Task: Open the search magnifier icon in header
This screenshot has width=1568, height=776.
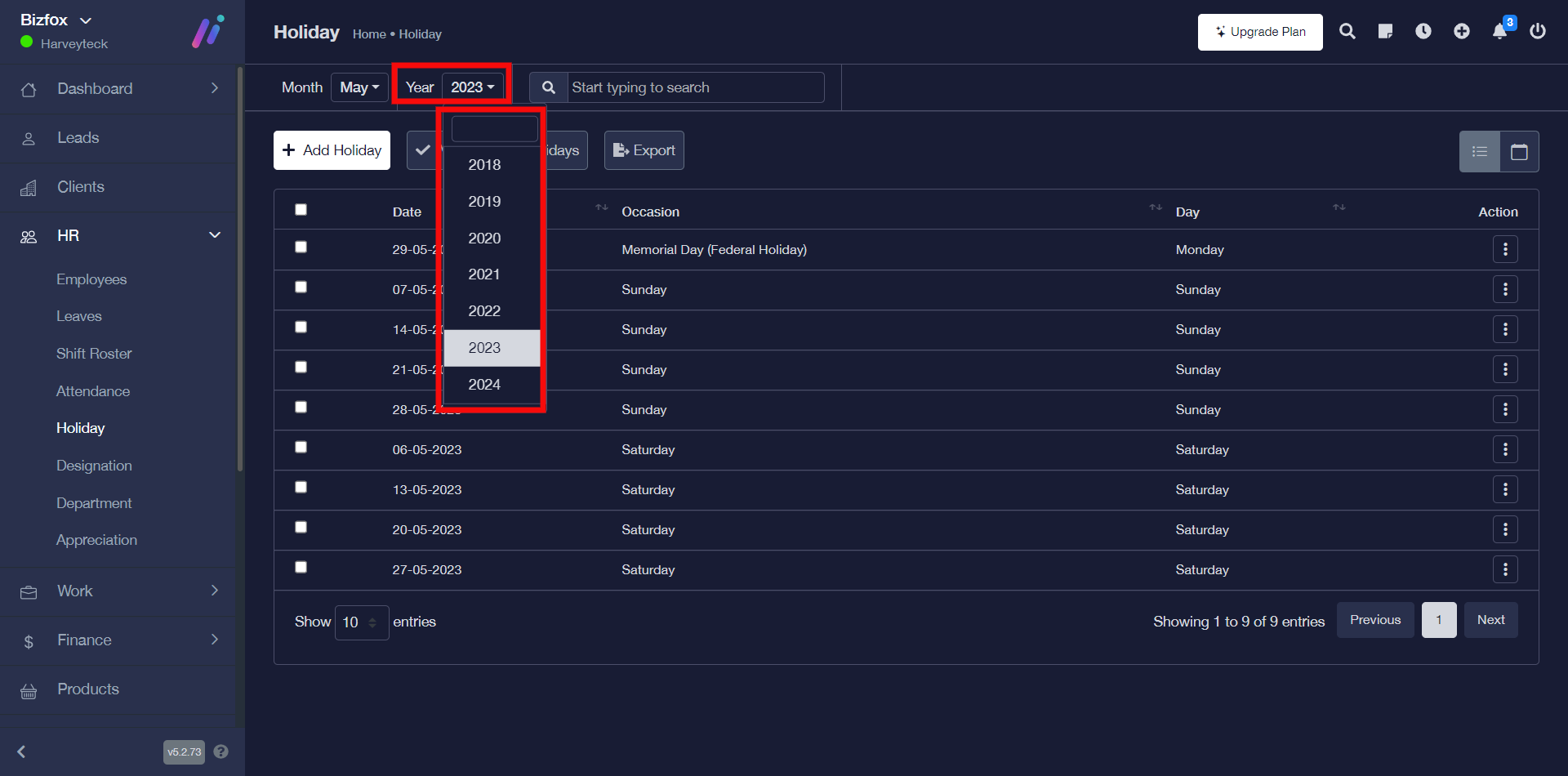Action: point(1347,32)
